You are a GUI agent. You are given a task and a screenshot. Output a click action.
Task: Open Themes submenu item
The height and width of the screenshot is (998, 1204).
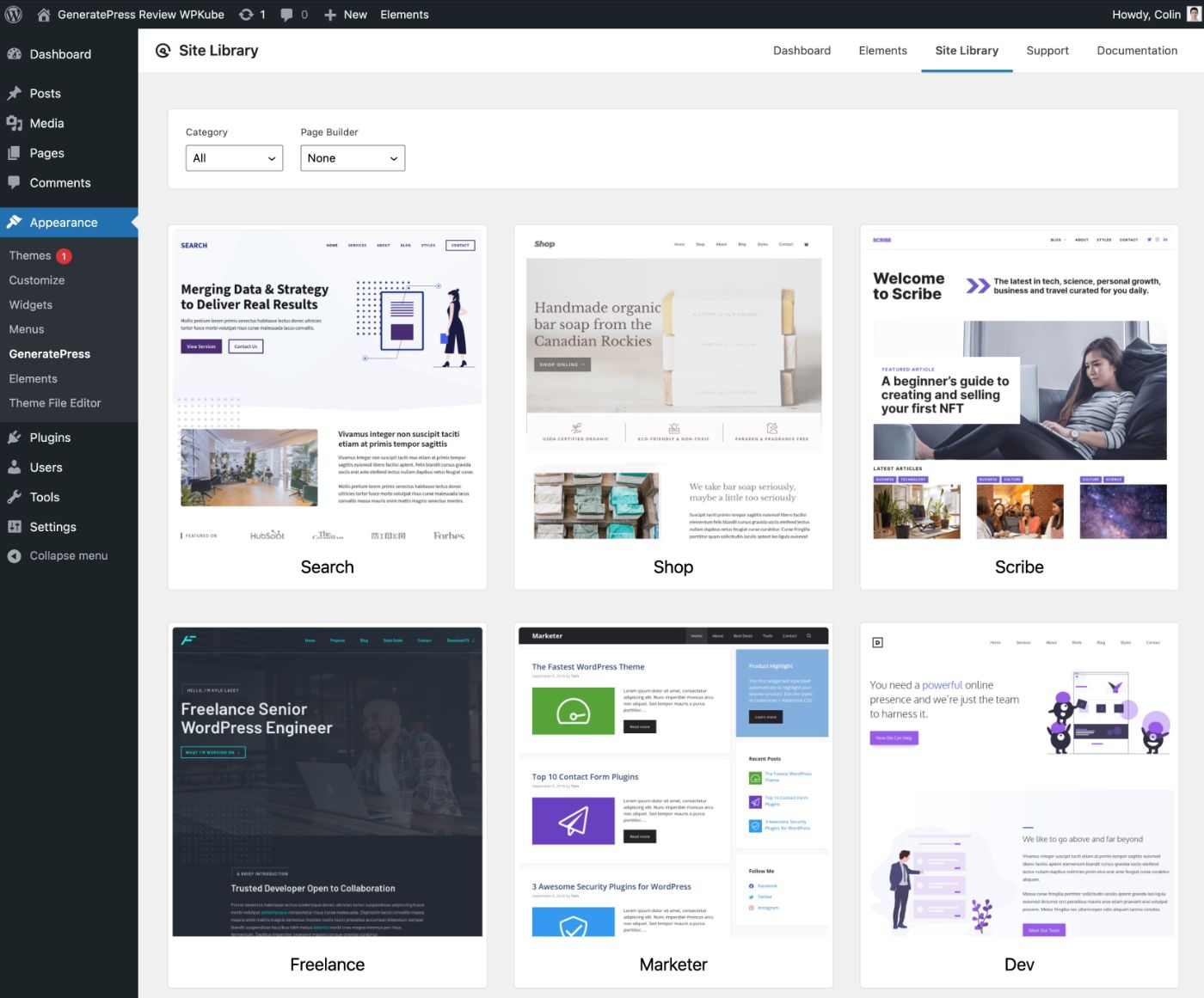coord(30,255)
